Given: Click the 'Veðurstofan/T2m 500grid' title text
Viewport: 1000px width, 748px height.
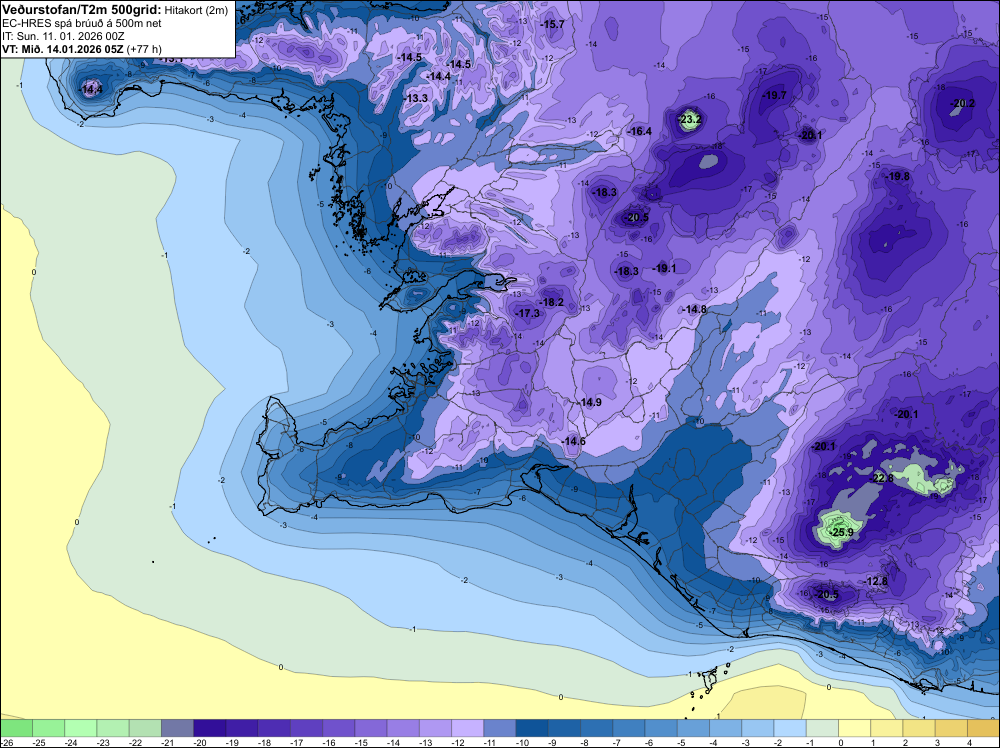Looking at the screenshot, I should [82, 10].
